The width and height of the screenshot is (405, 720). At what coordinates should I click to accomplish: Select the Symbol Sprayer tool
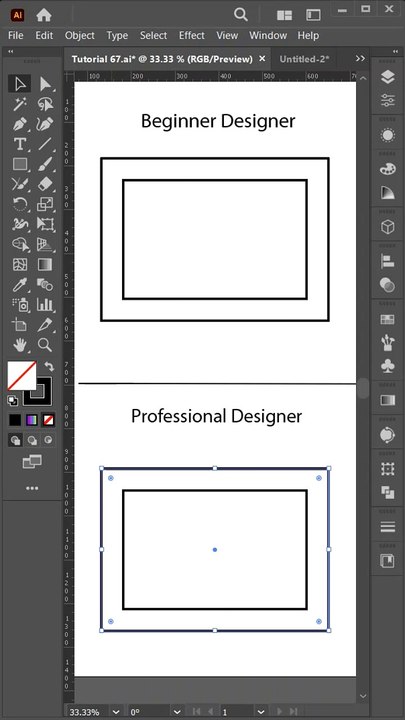(x=20, y=304)
